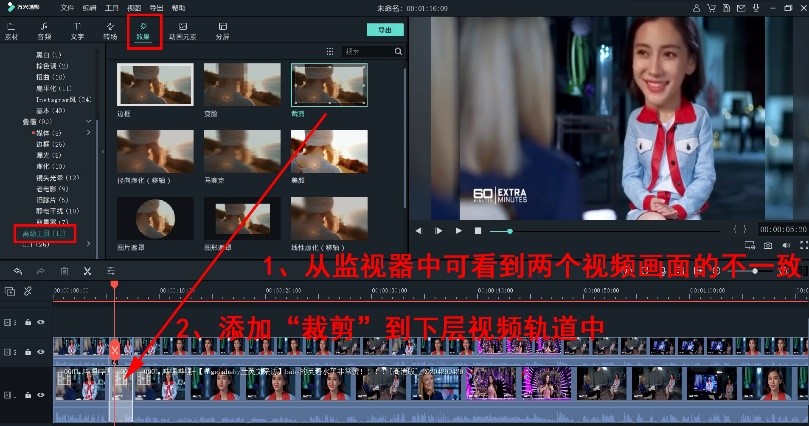Select the 基本 (40) category

50,111
